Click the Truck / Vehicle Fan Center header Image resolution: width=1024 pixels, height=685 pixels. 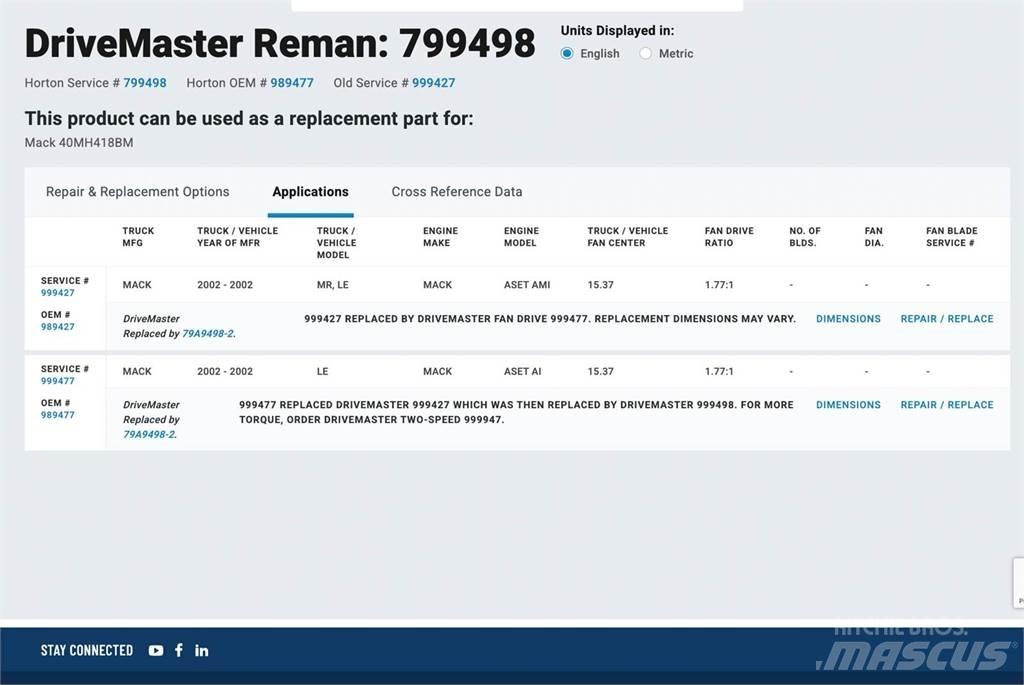tap(627, 237)
